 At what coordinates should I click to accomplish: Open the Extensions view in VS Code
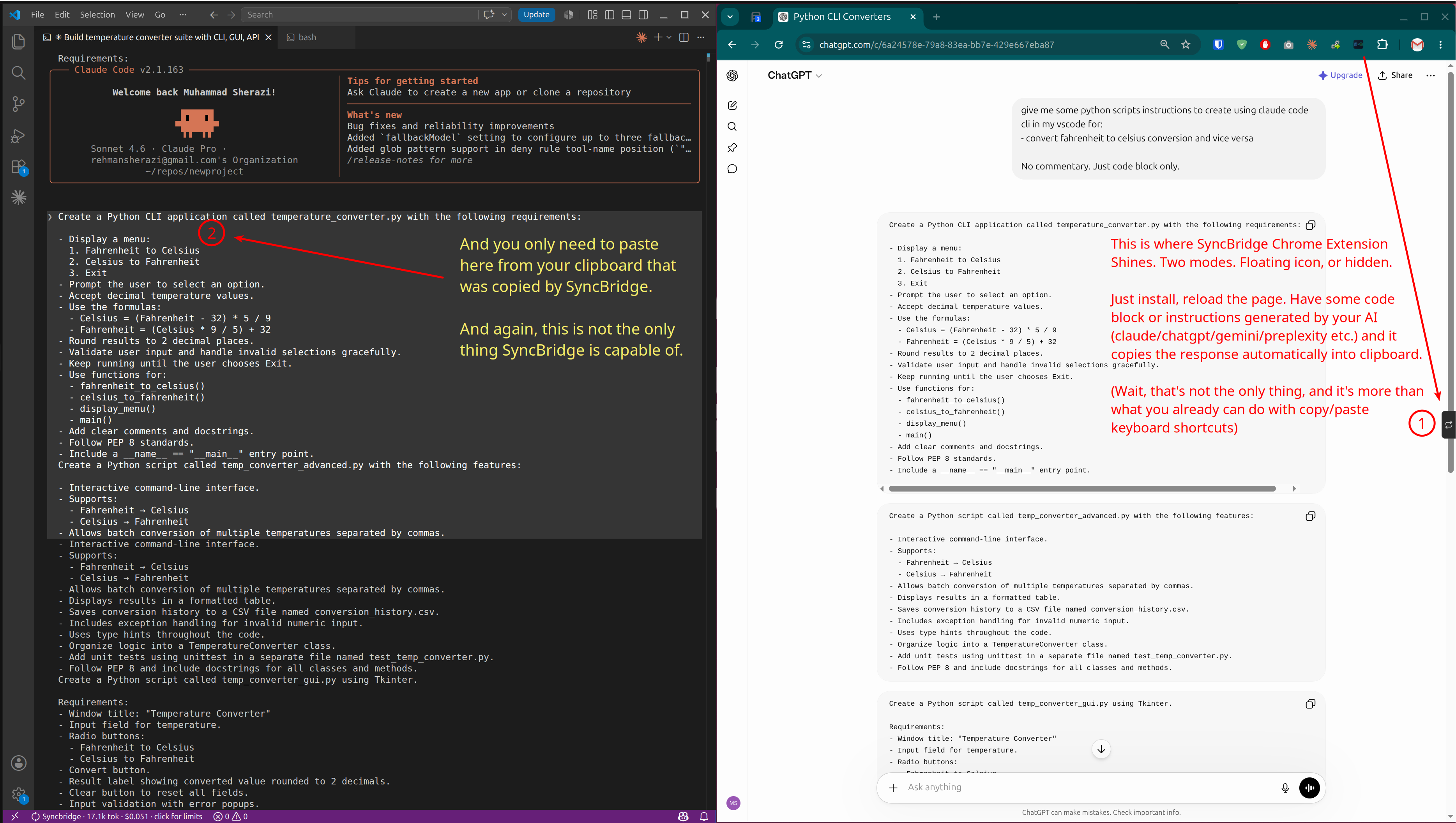click(x=19, y=167)
